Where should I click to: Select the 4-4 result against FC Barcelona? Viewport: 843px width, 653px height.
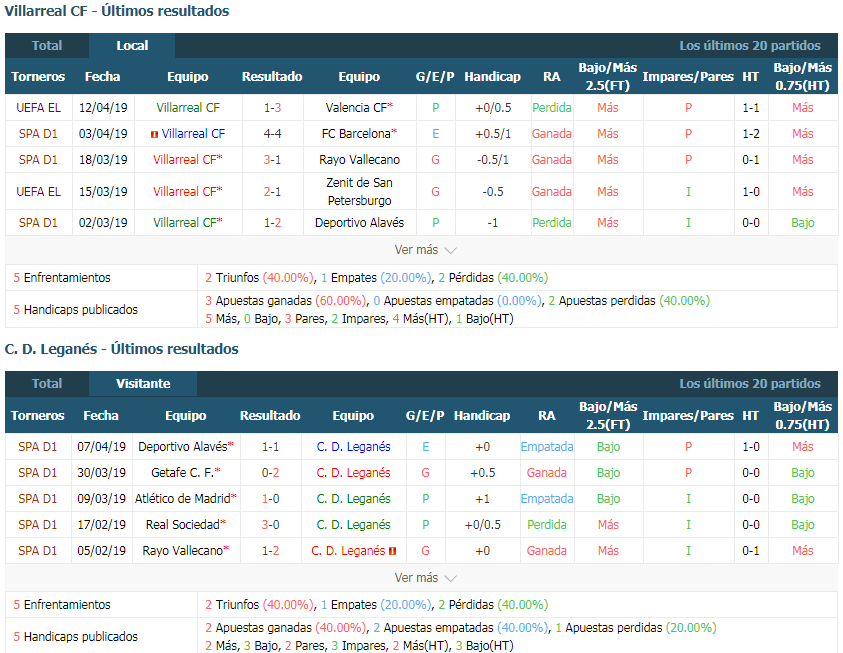272,133
